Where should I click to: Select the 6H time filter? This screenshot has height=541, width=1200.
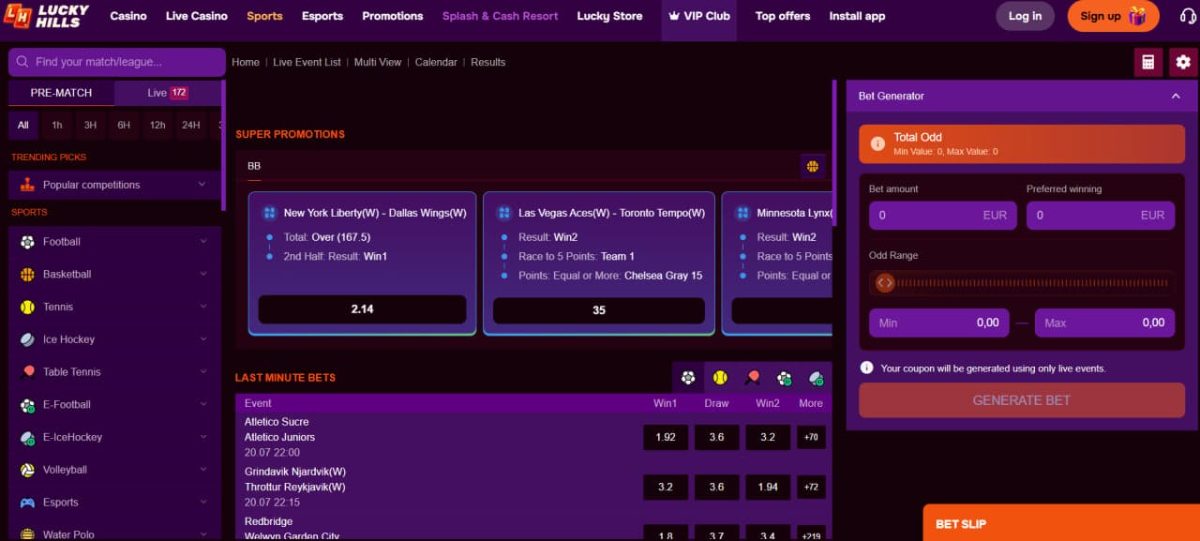[x=124, y=125]
